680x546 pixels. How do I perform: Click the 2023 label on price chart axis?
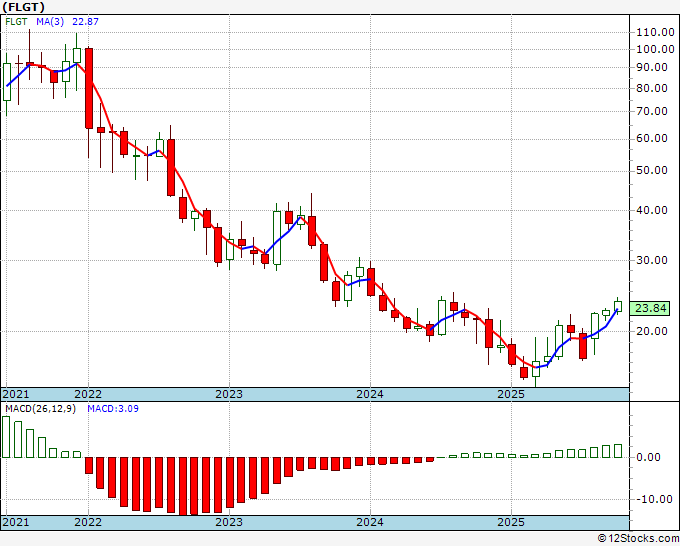pos(229,394)
